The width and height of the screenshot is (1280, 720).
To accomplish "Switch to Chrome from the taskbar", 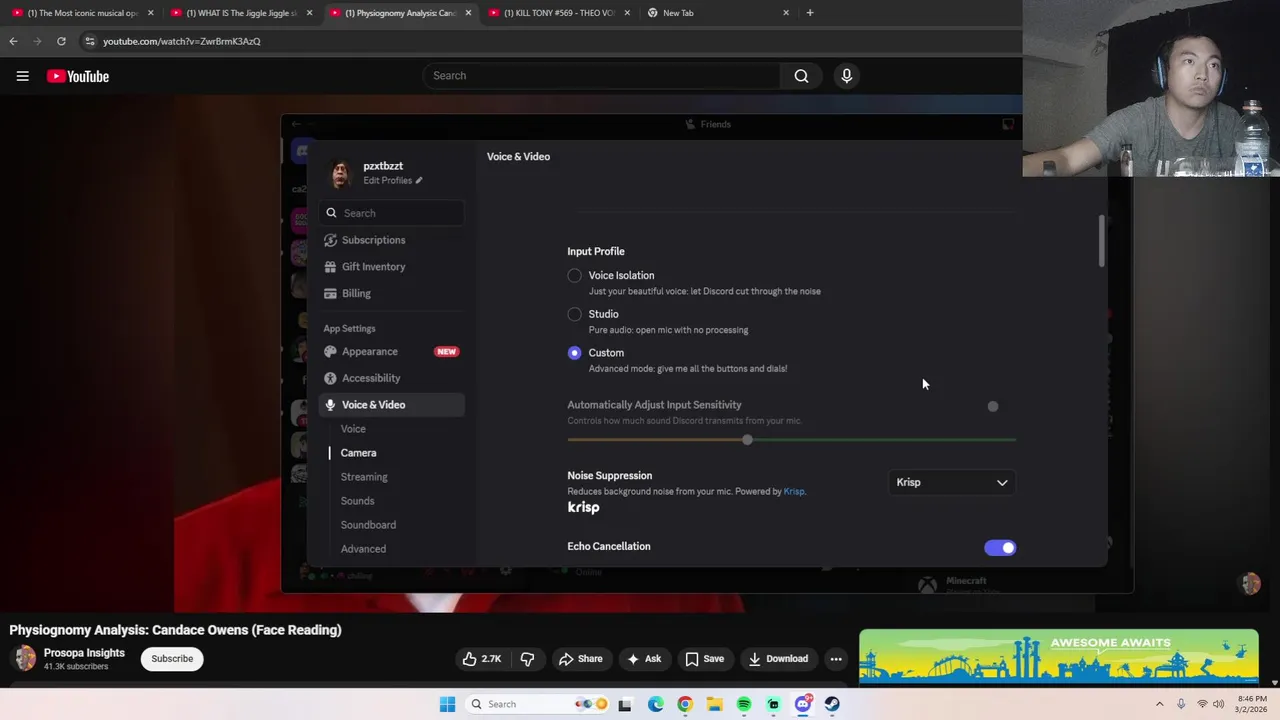I will coord(685,704).
